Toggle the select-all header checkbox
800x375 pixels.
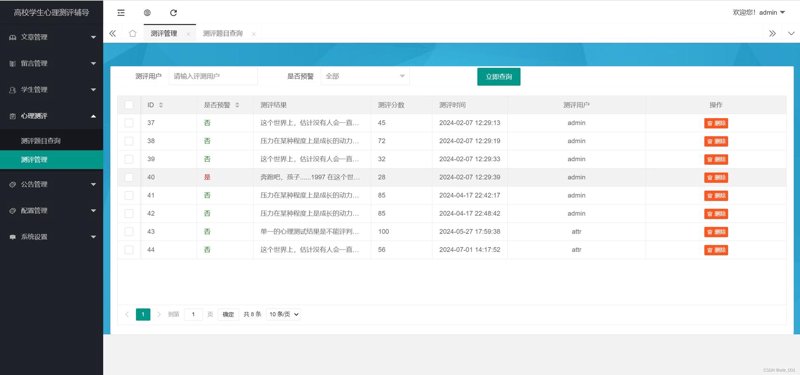[x=129, y=105]
